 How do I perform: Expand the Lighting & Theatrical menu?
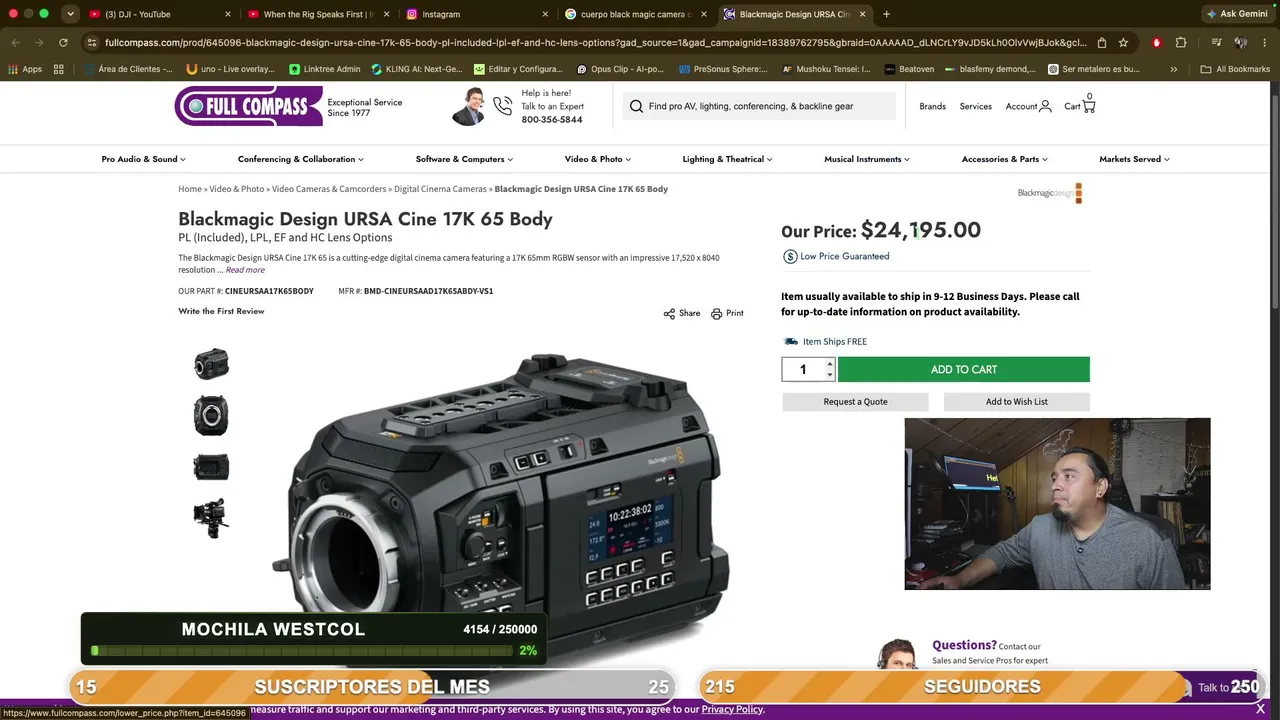[x=727, y=159]
